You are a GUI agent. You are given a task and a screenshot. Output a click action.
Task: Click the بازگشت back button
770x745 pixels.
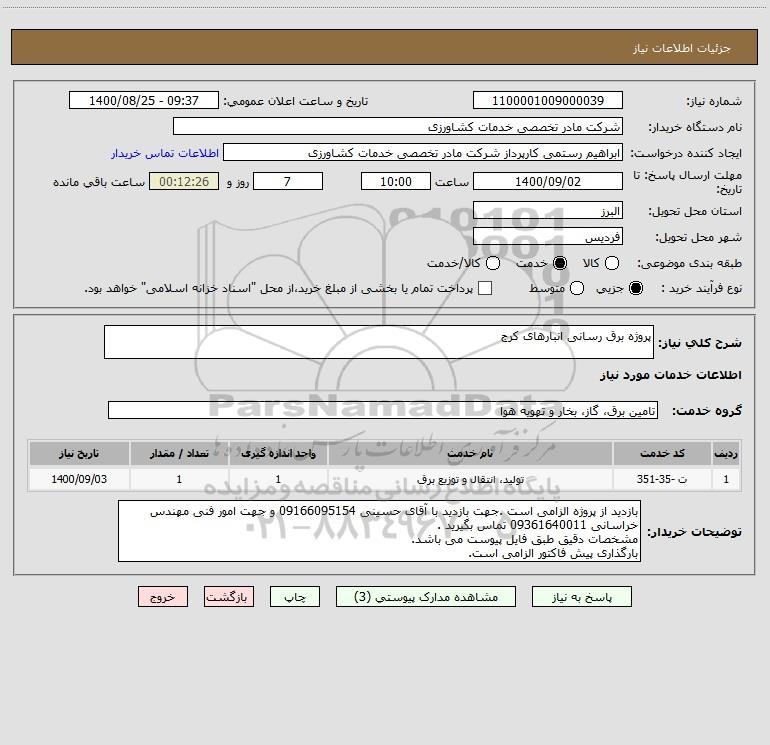pyautogui.click(x=229, y=597)
